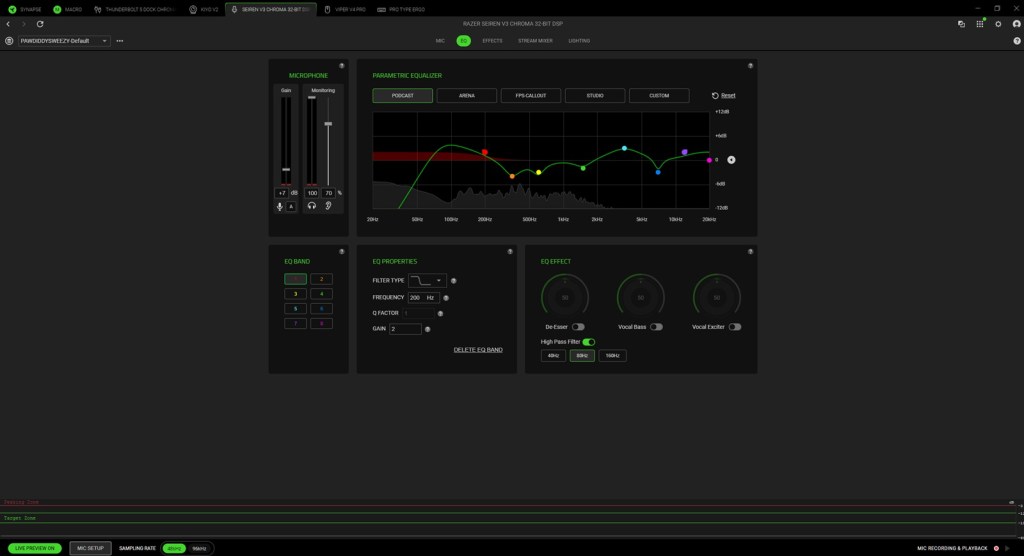This screenshot has width=1024, height=556.
Task: Open the Pro Type Ergo tab
Action: 401,9
